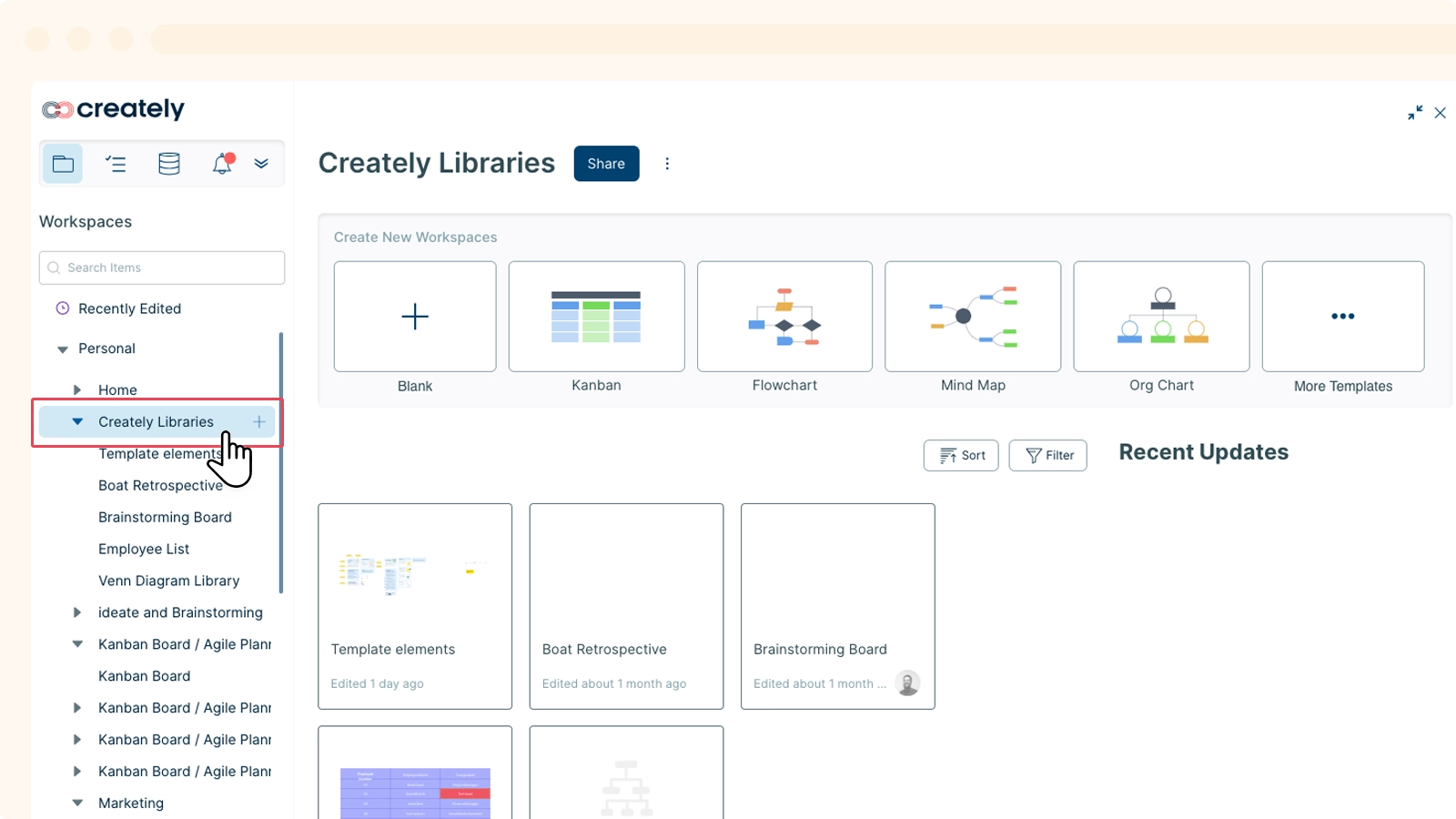Viewport: 1456px width, 819px height.
Task: Expand the double-chevron more options icon
Action: (261, 164)
